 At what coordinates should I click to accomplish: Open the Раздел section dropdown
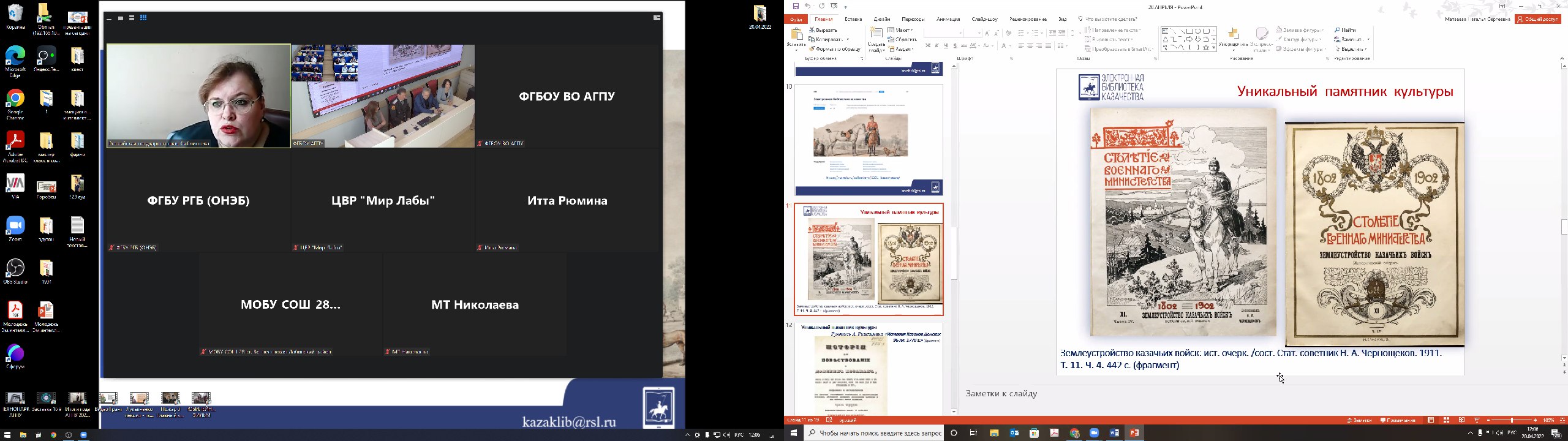point(901,49)
